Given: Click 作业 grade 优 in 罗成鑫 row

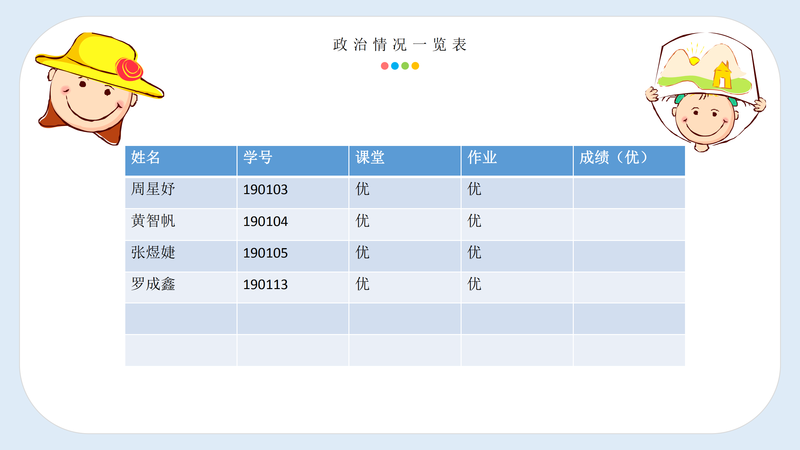Looking at the screenshot, I should 474,284.
